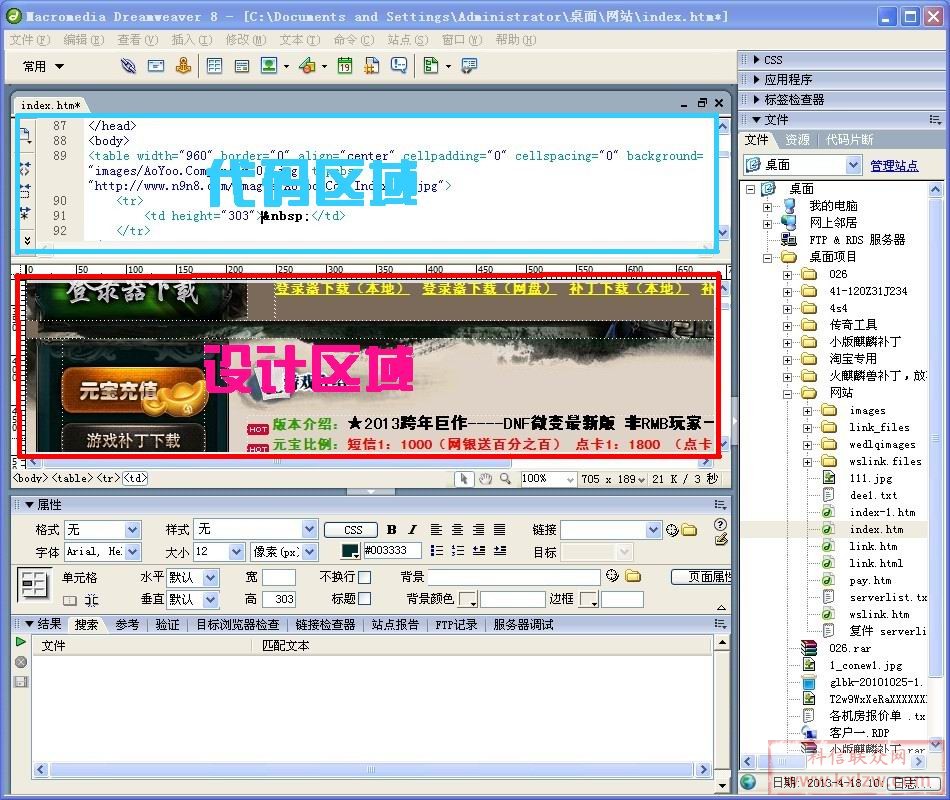Click the text indent icon
This screenshot has width=950, height=800.
500,551
